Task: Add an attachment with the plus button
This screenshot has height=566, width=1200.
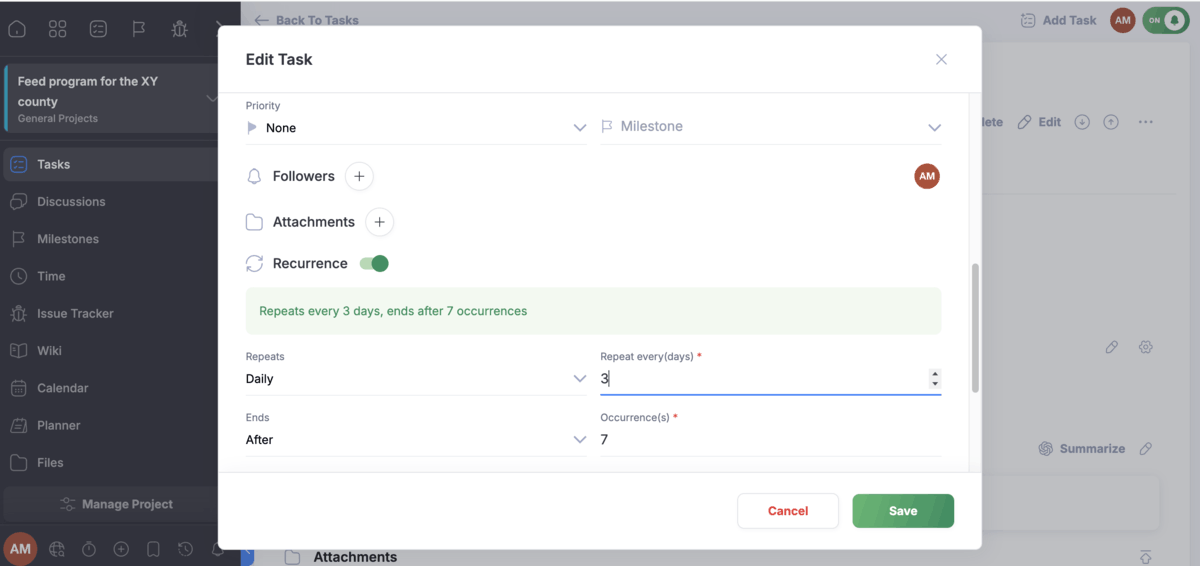Action: [x=379, y=222]
